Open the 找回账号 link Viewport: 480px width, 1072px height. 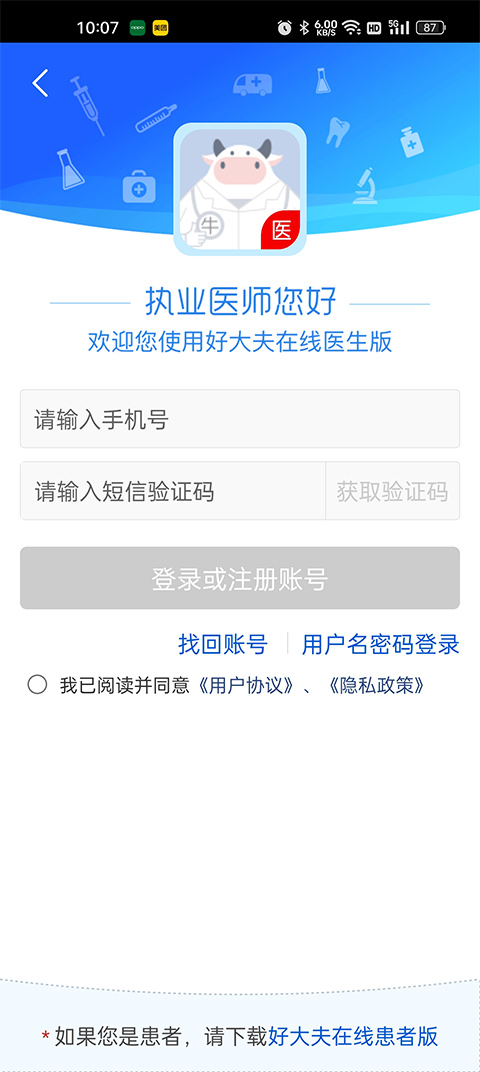click(x=223, y=644)
